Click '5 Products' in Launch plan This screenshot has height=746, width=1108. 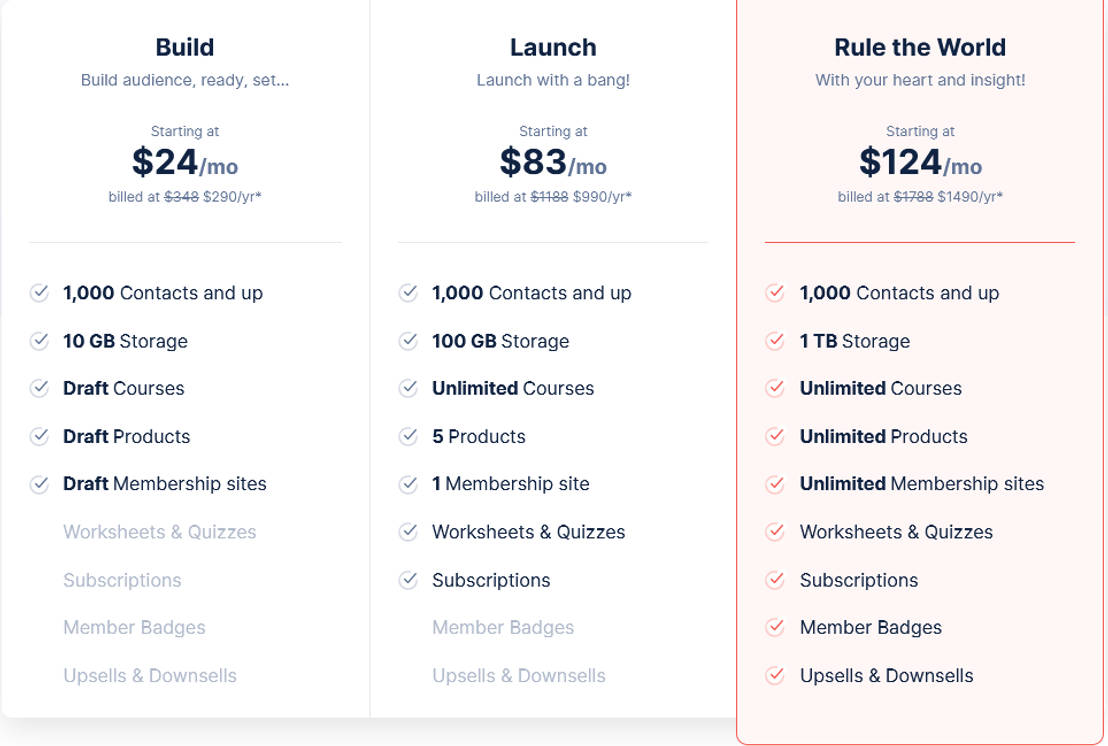(478, 437)
